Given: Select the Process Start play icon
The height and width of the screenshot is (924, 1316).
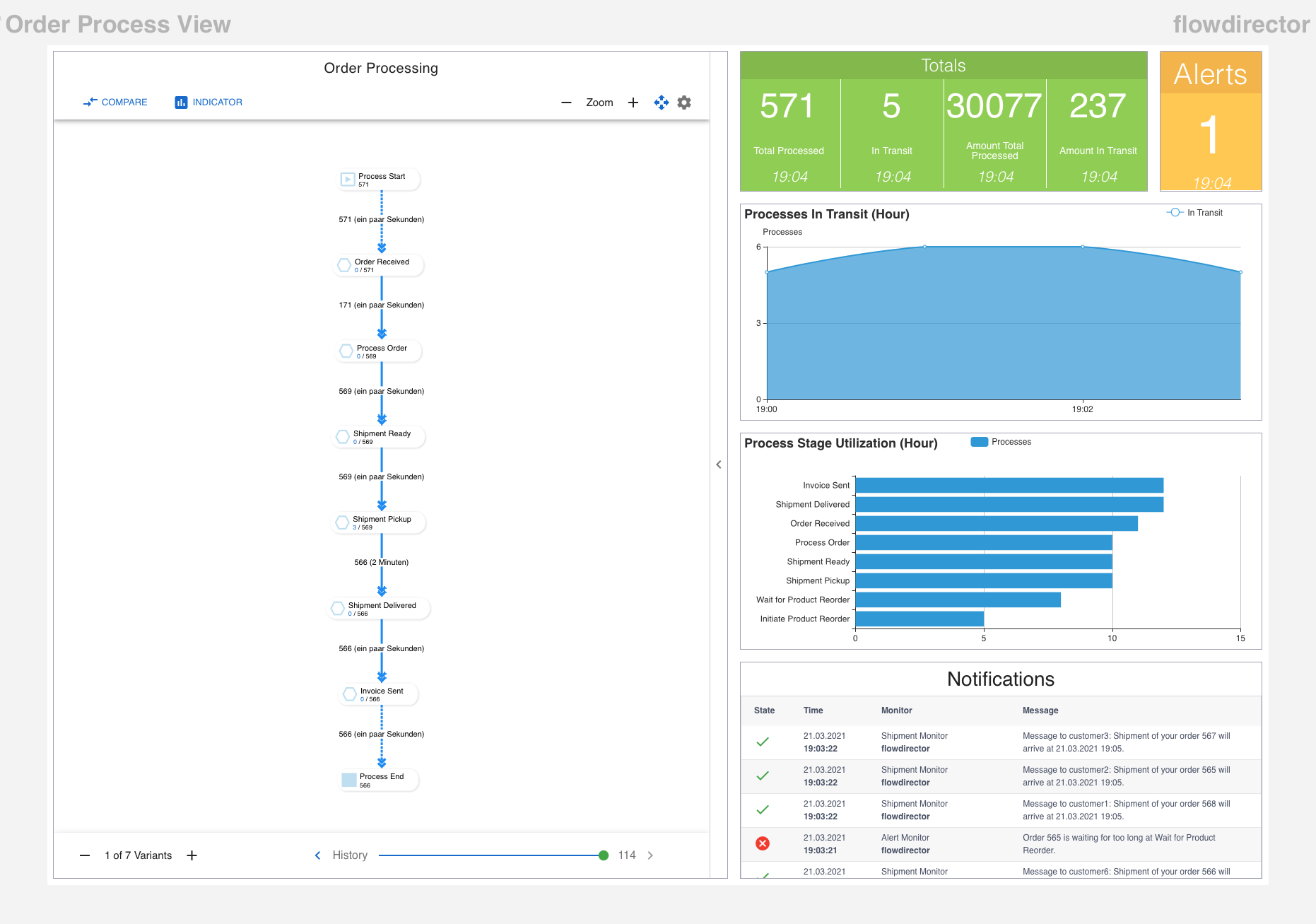Looking at the screenshot, I should (x=348, y=180).
